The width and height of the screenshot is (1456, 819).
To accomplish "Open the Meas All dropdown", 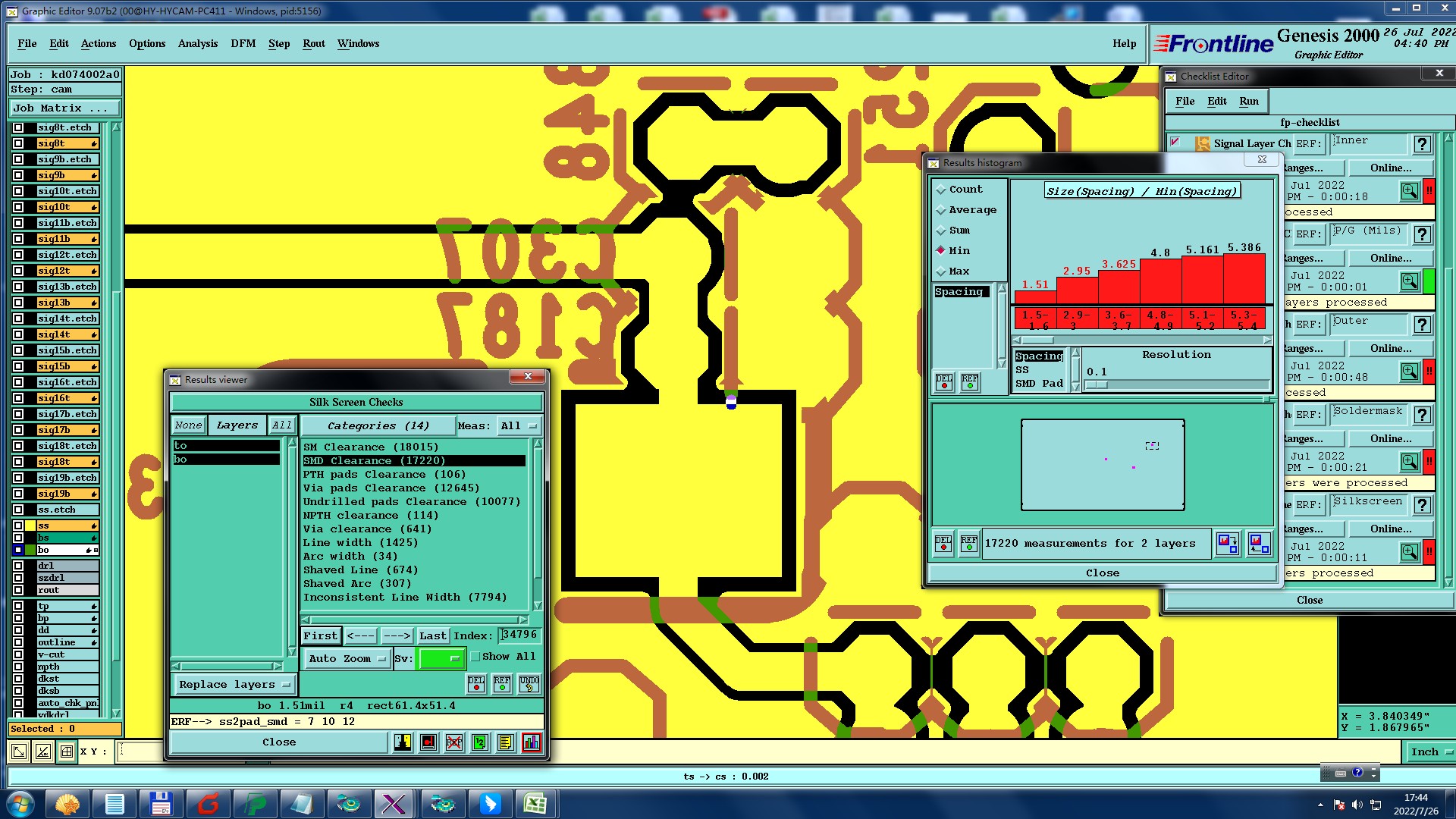I will pos(518,426).
